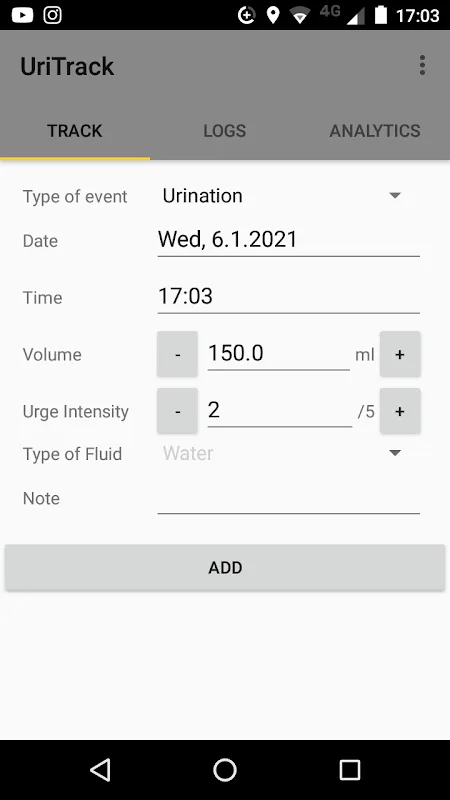
Task: Increase Volume with the plus button
Action: [x=400, y=354]
